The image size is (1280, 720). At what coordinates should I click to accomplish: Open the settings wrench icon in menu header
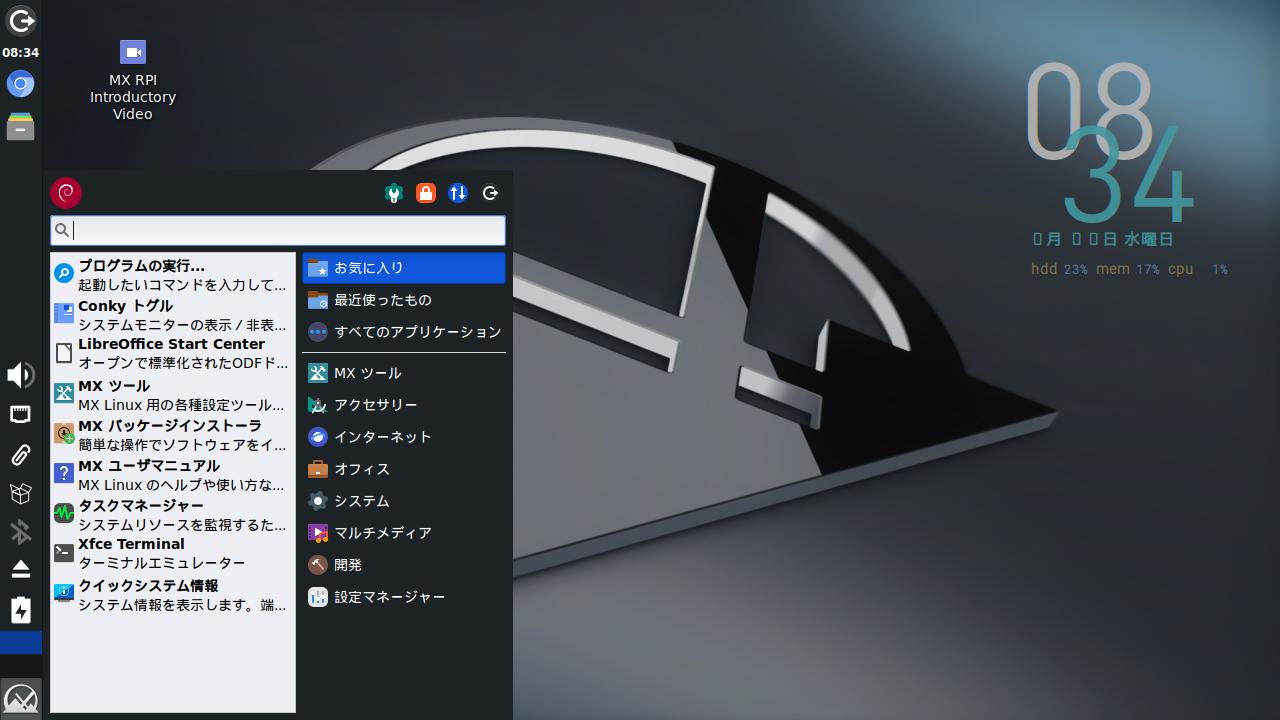tap(394, 194)
